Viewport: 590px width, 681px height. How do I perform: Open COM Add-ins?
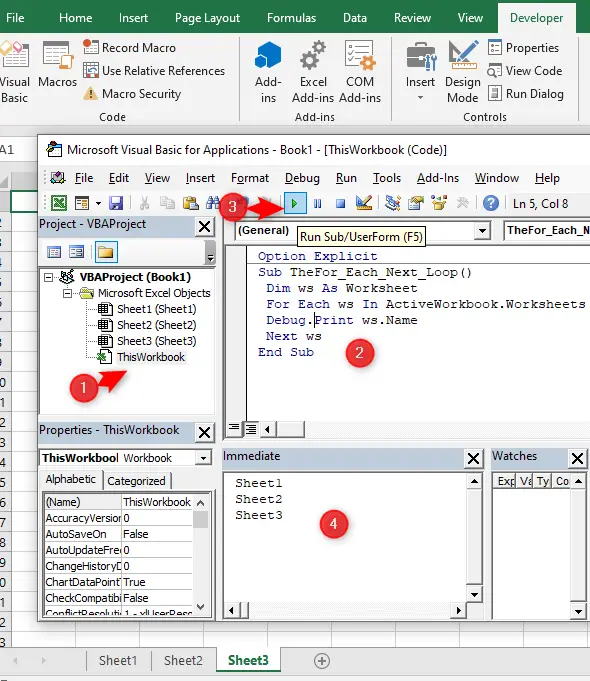[360, 72]
